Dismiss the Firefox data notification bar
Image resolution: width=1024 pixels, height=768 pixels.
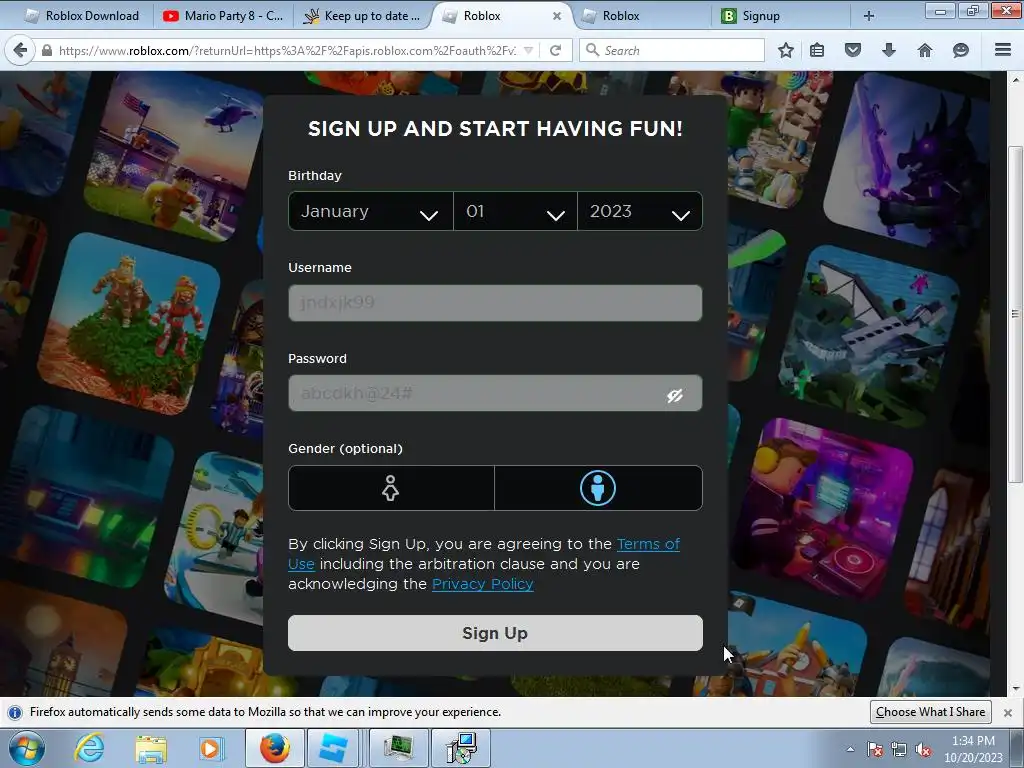(x=1008, y=712)
